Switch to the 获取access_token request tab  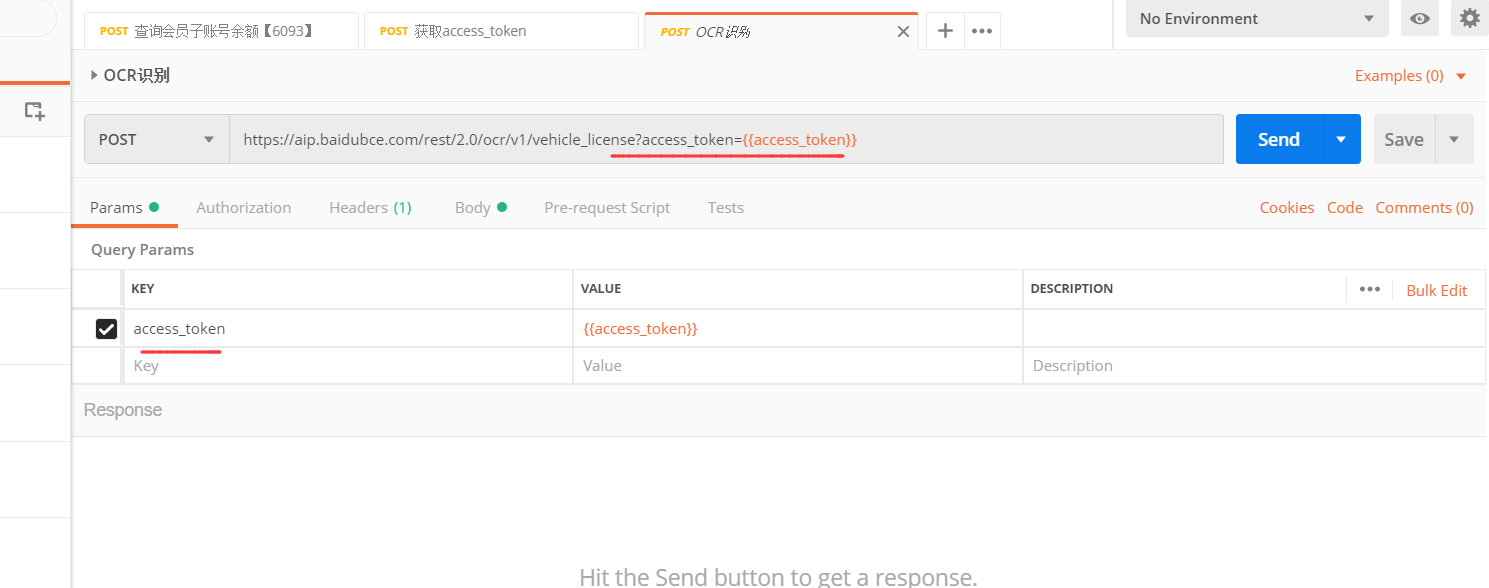point(501,31)
